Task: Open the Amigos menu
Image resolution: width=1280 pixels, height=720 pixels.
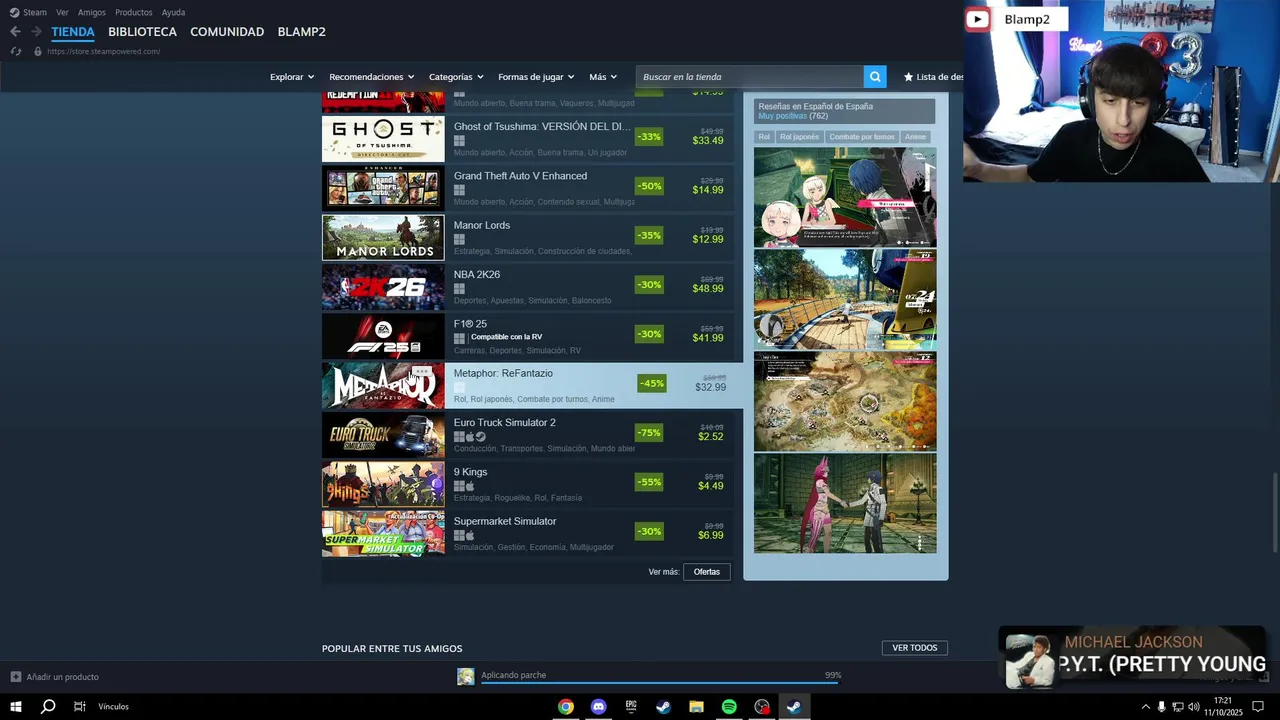Action: pyautogui.click(x=92, y=12)
